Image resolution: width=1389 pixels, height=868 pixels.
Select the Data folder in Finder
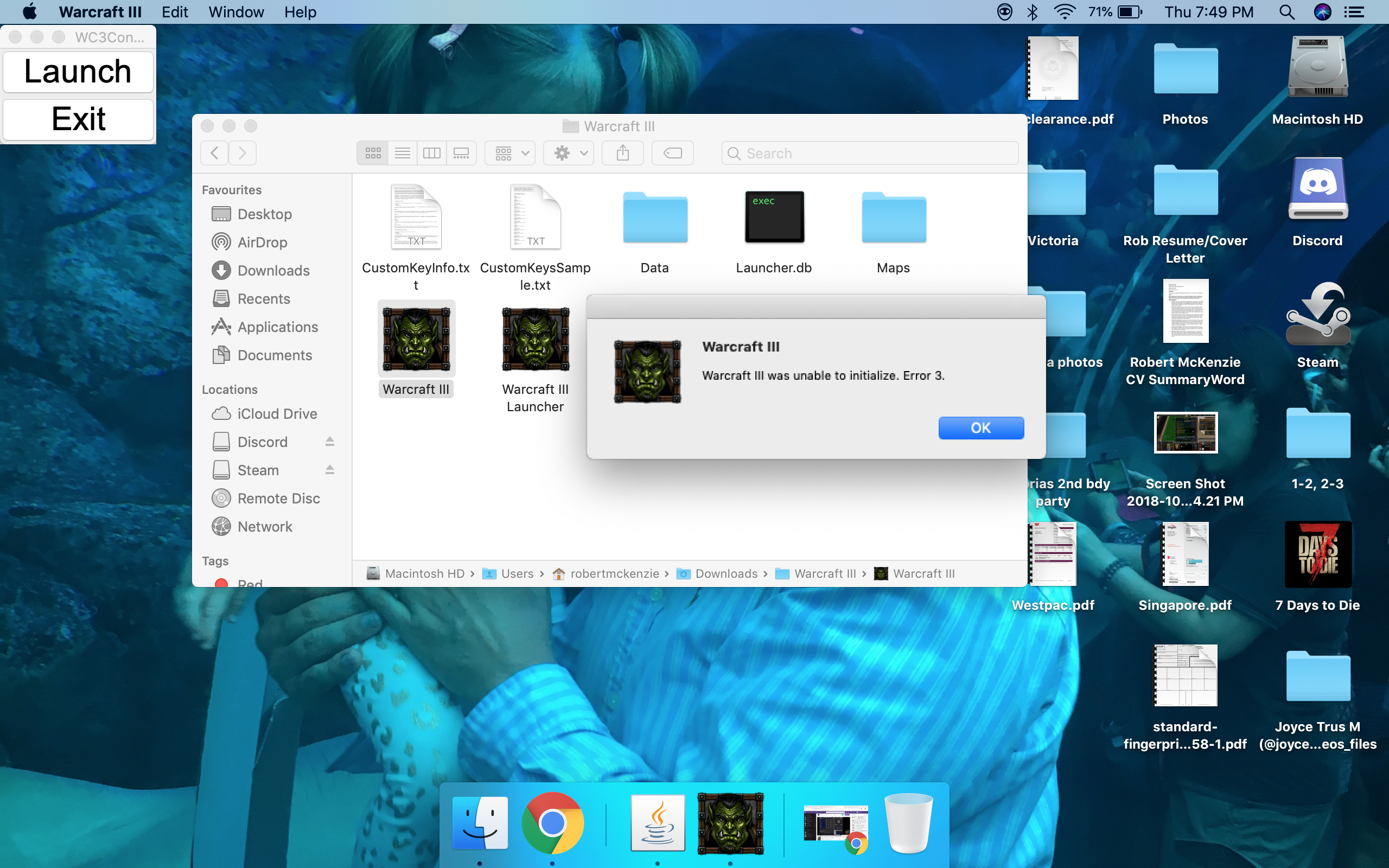pyautogui.click(x=655, y=217)
